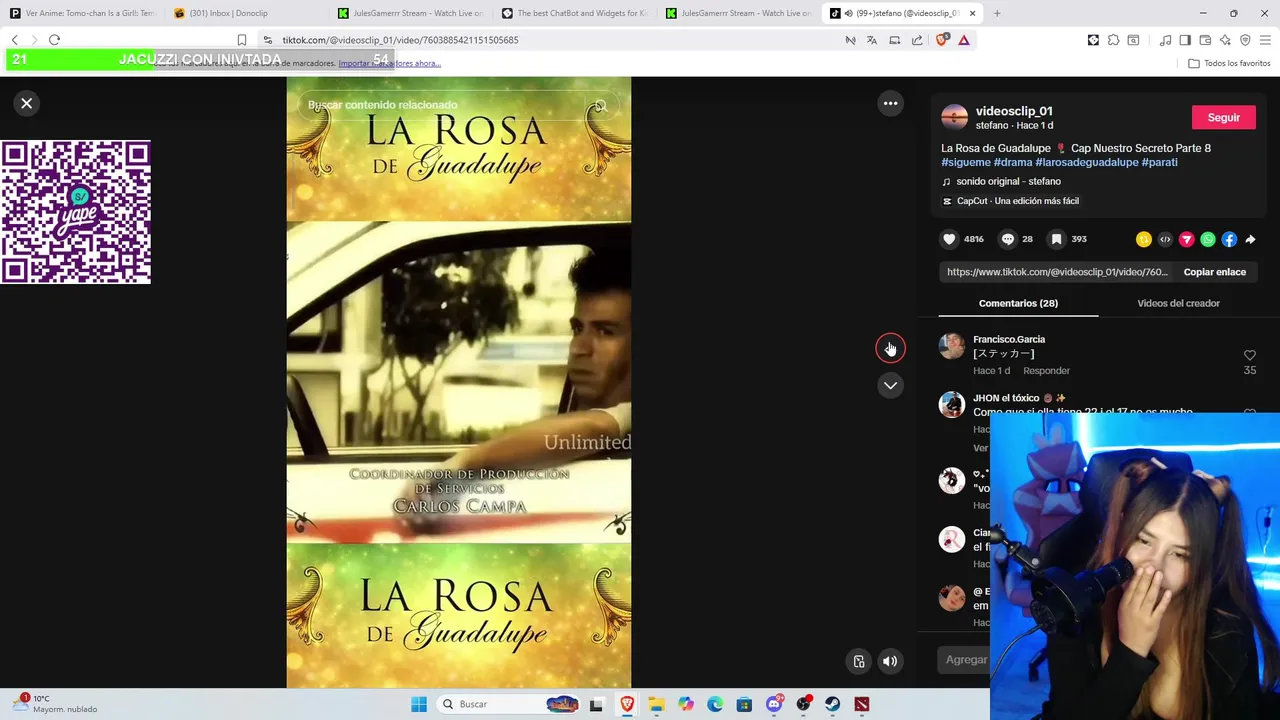The height and width of the screenshot is (720, 1280).
Task: Open comments via the speech bubble icon
Action: (1008, 239)
